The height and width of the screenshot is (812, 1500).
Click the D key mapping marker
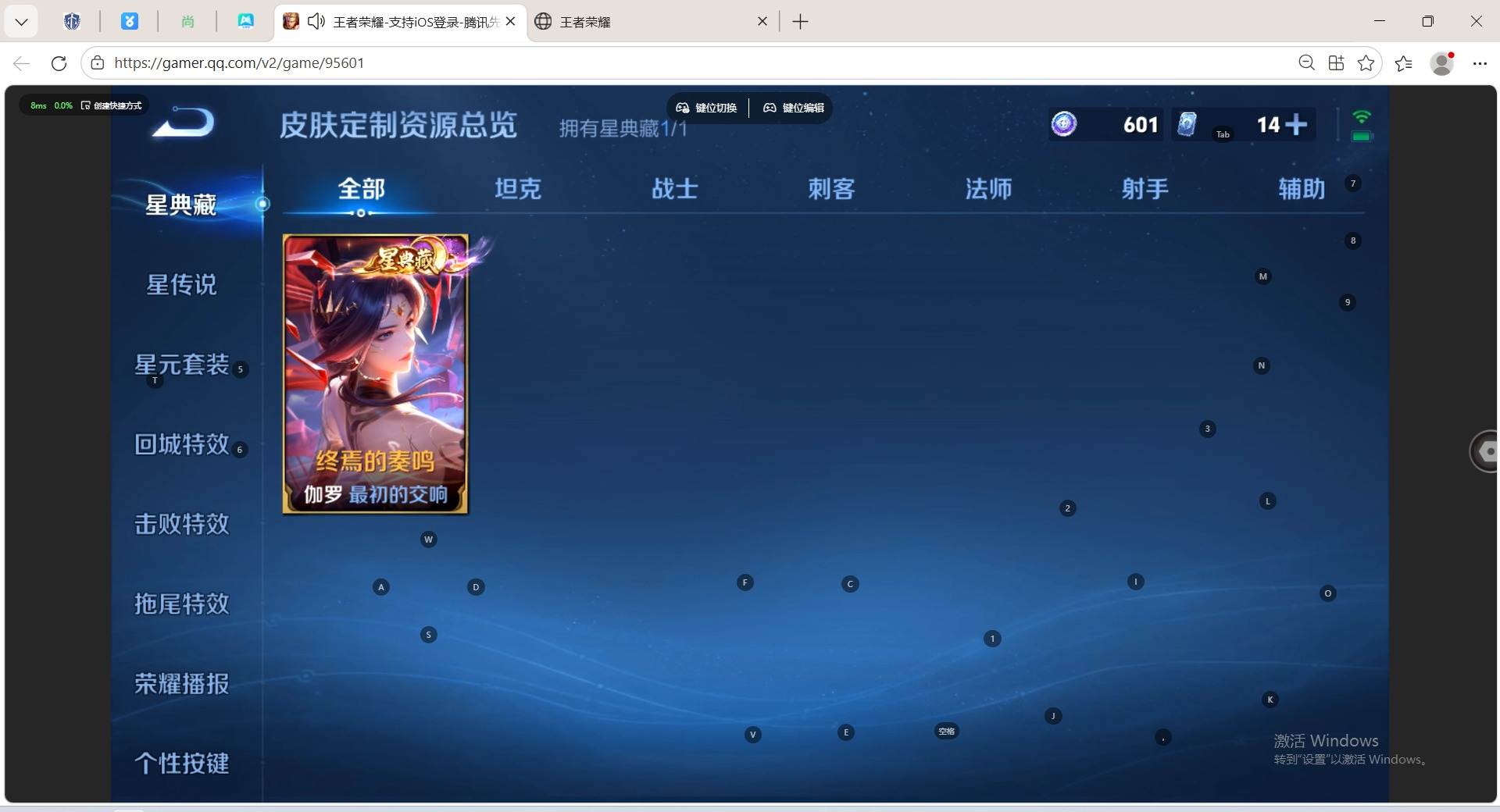point(476,587)
